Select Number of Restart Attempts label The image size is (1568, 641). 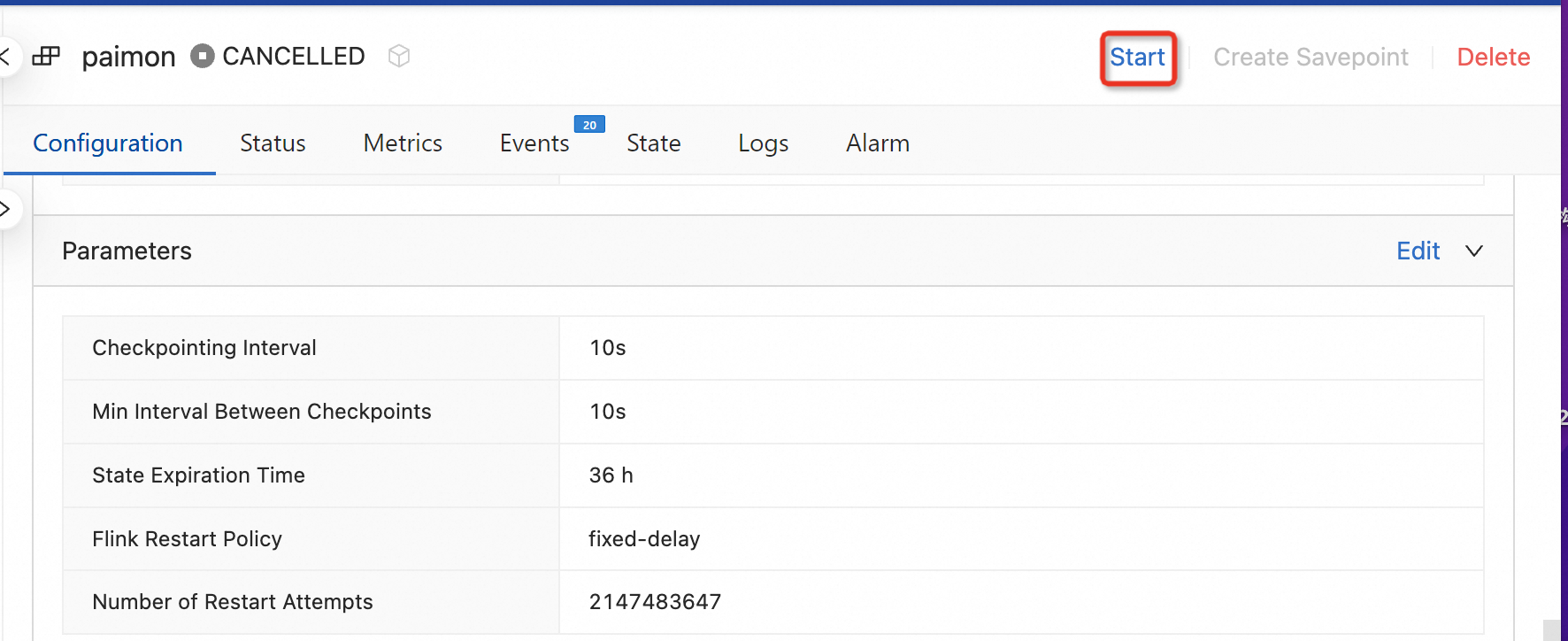[233, 602]
